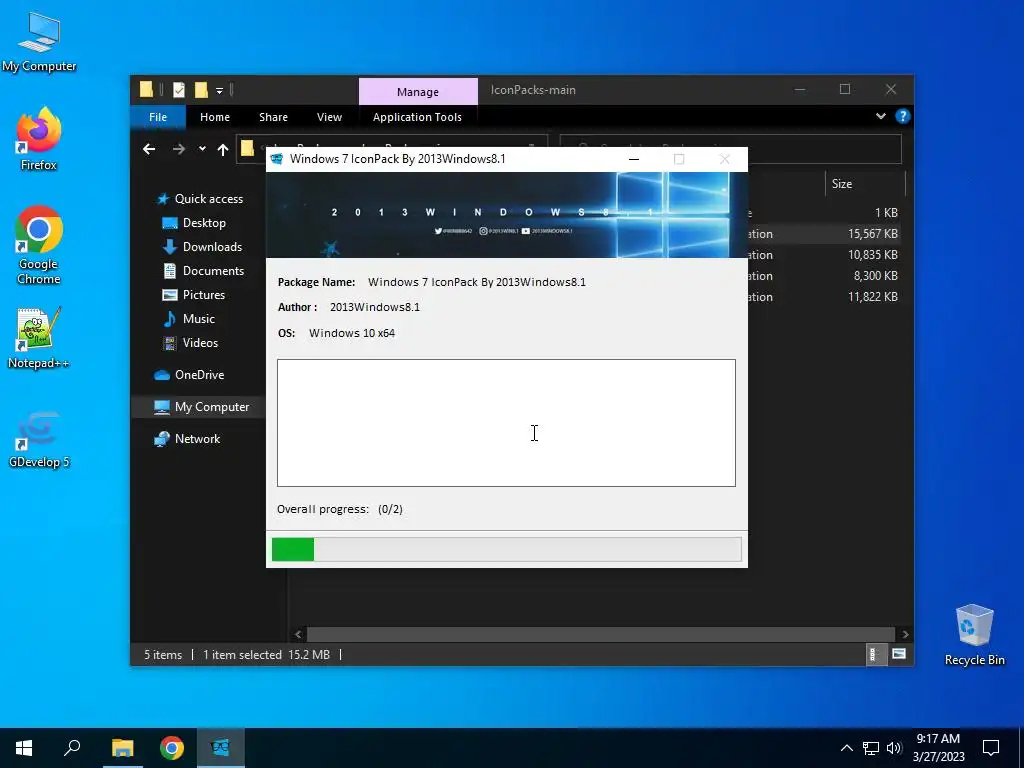Show hidden system tray icons
This screenshot has width=1024, height=768.
(846, 748)
